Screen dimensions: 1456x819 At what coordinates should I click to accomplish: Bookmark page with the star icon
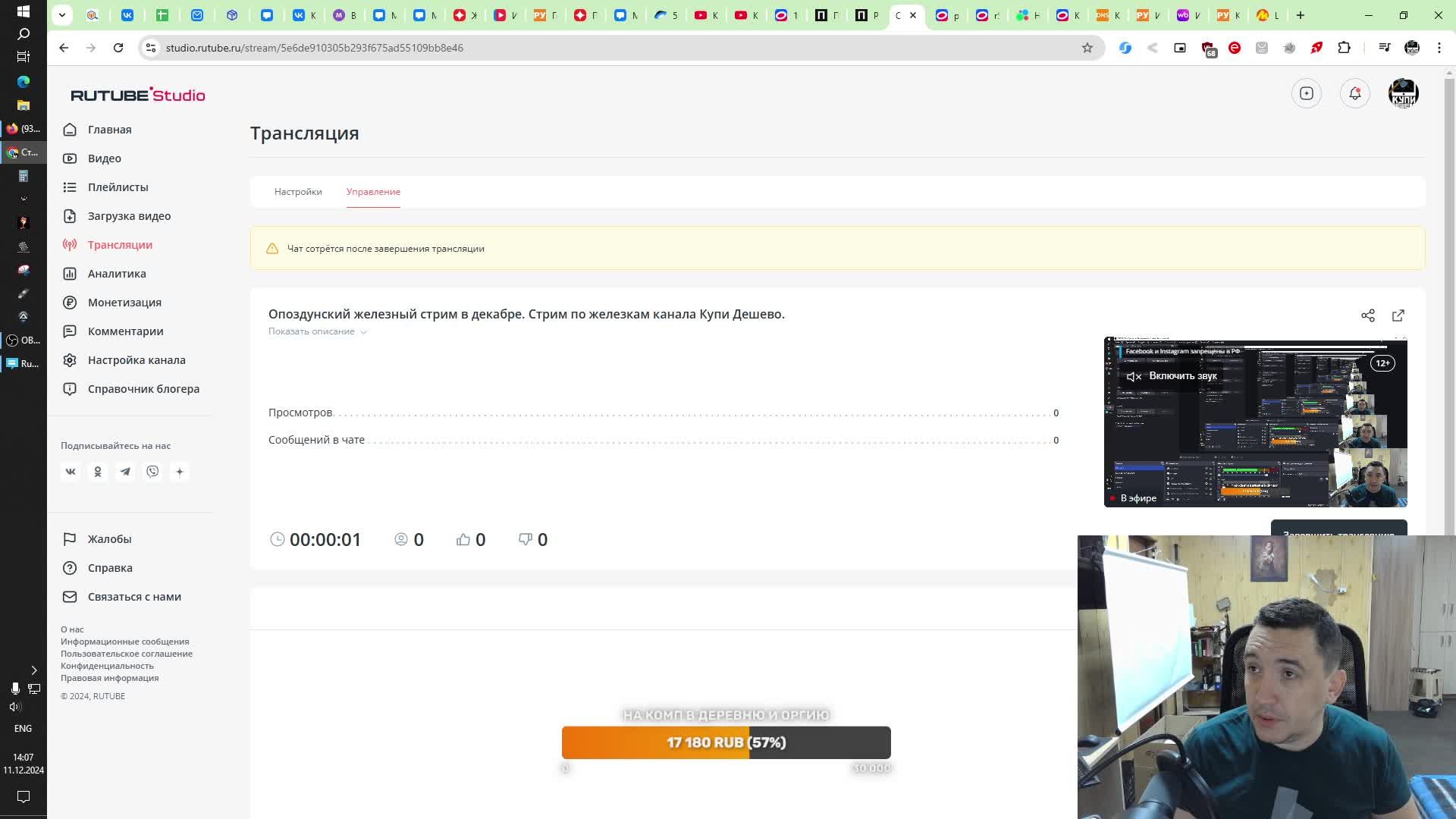tap(1087, 48)
